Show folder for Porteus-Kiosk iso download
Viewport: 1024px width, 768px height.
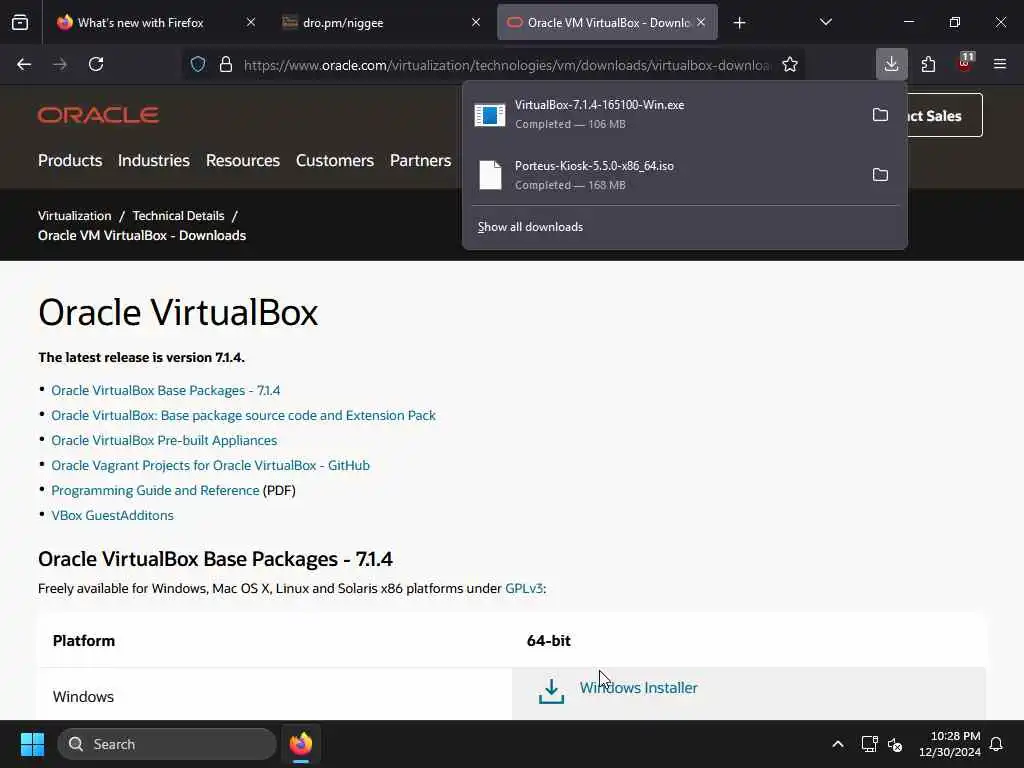(x=880, y=174)
